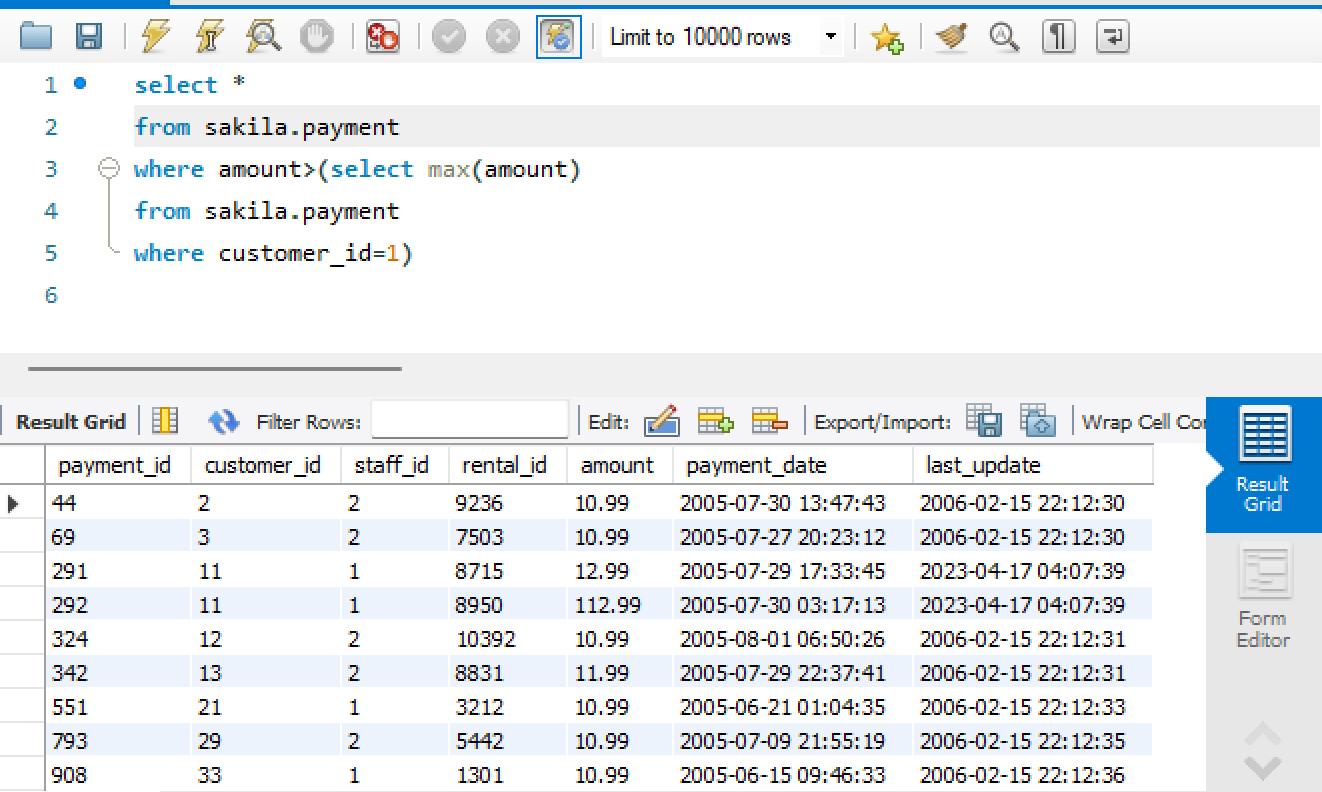This screenshot has width=1322, height=792.
Task: Toggle stop-on-error for script execution
Action: click(x=382, y=36)
